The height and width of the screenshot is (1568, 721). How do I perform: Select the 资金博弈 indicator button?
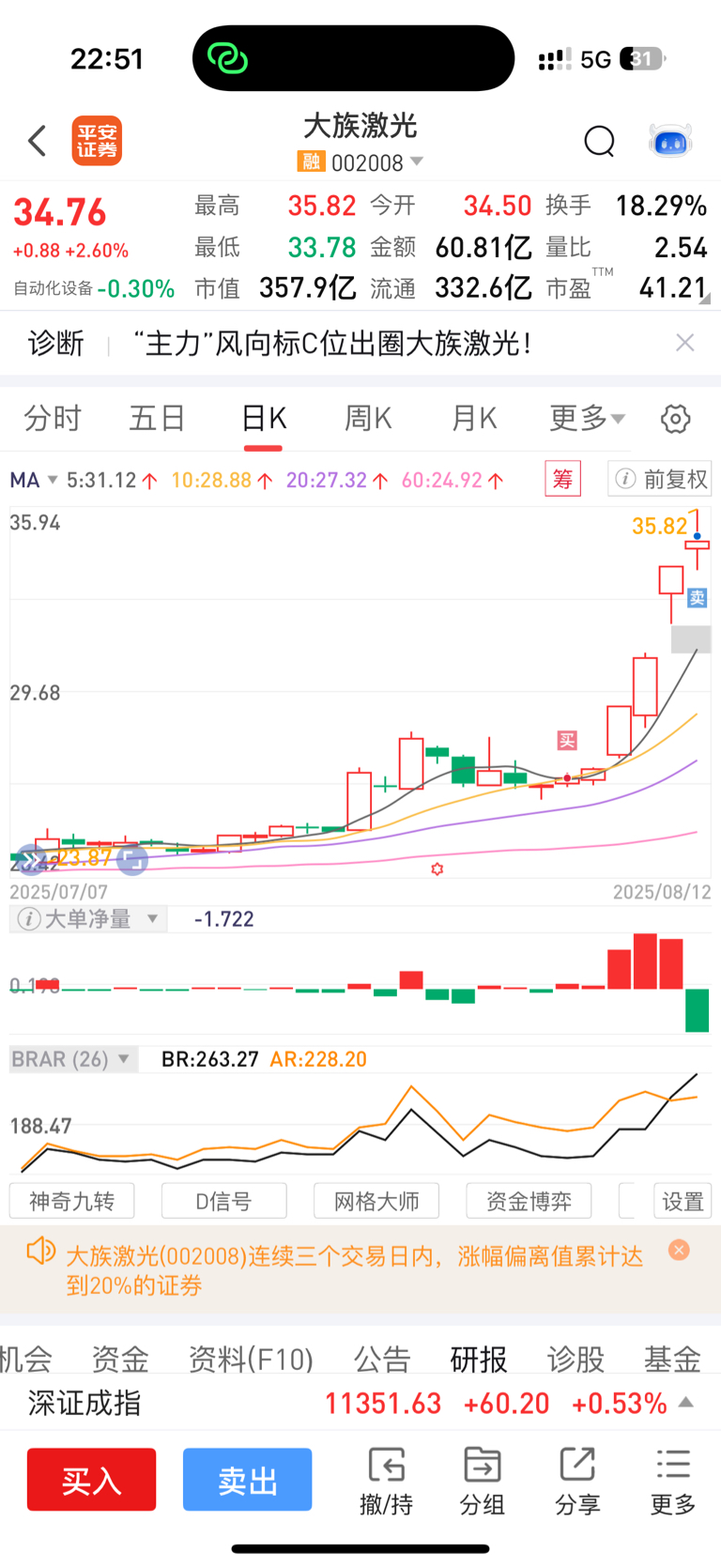529,1201
